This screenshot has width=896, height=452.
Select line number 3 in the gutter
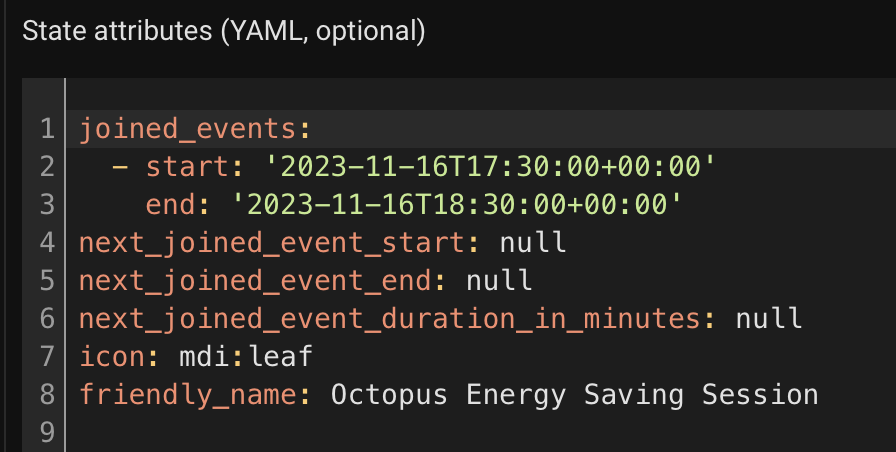tap(47, 205)
